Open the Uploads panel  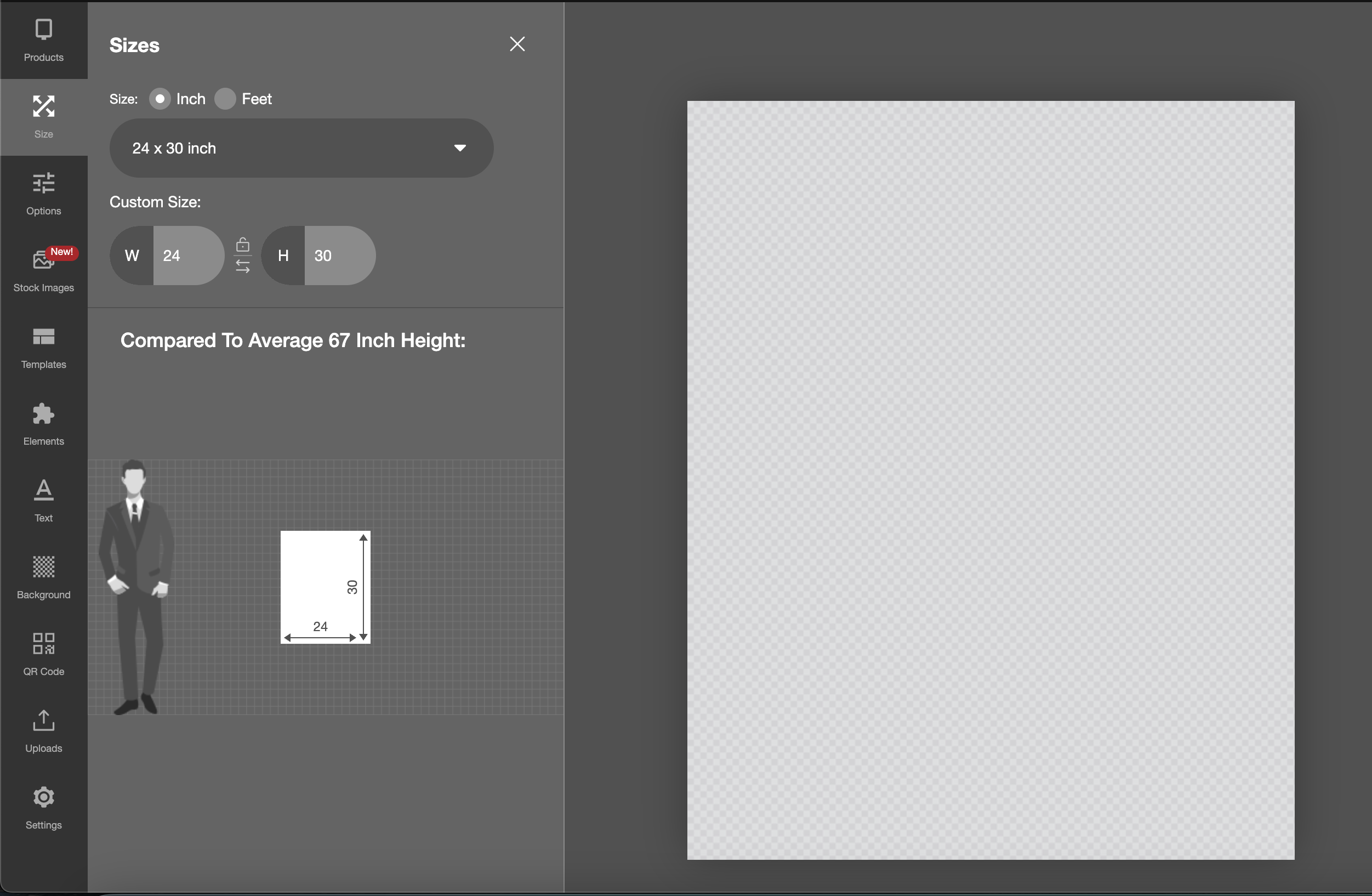pos(44,730)
